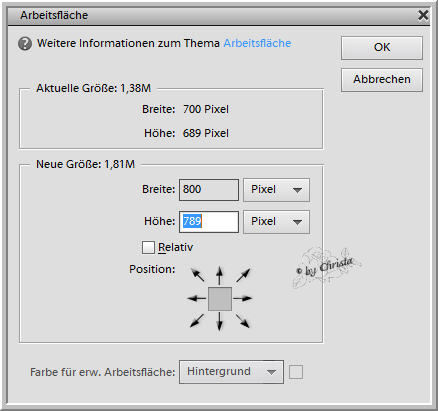
Task: Pick the downward anchor arrow
Action: [219, 321]
